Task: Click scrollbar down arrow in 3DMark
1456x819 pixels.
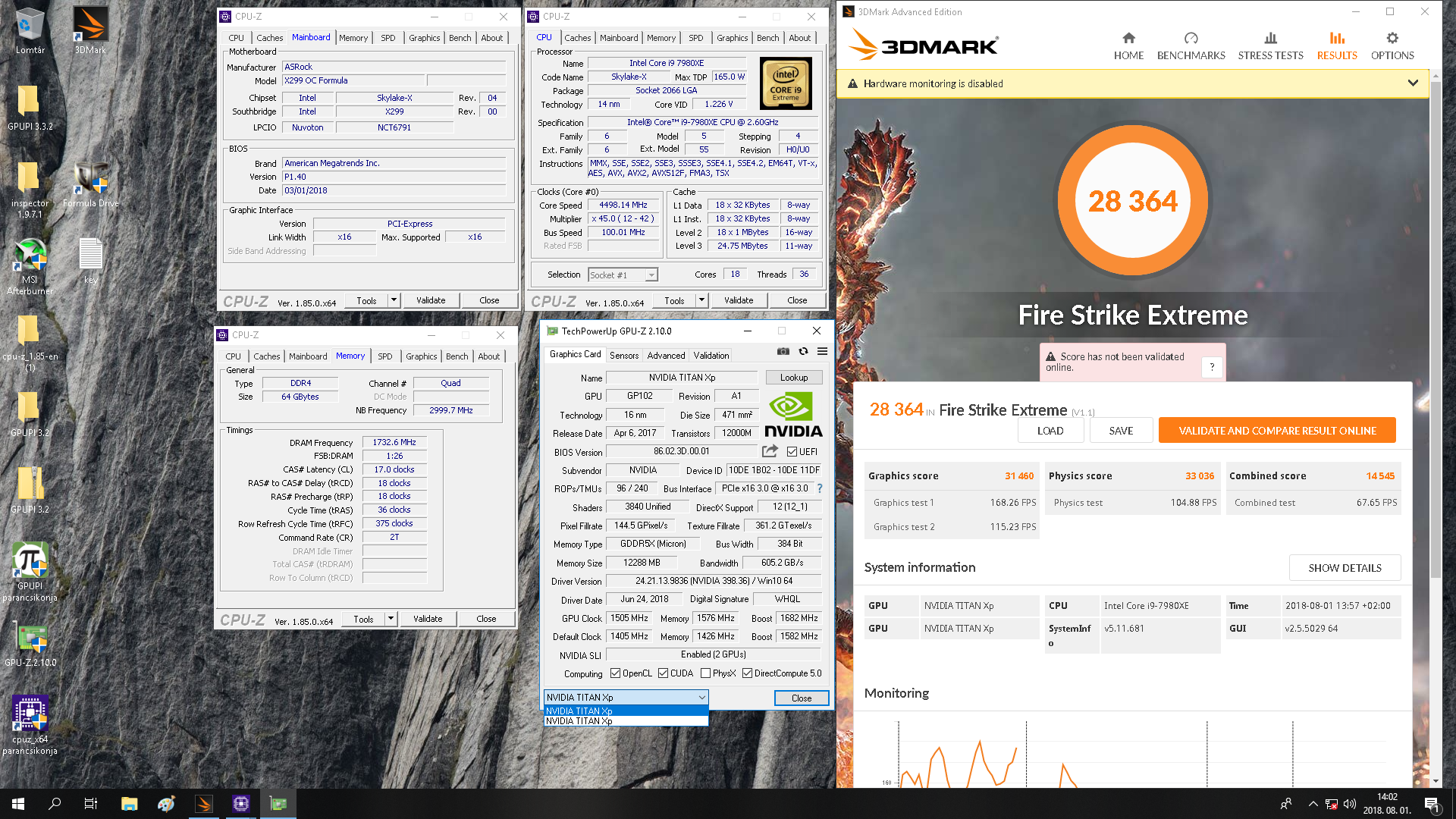Action: [1435, 781]
